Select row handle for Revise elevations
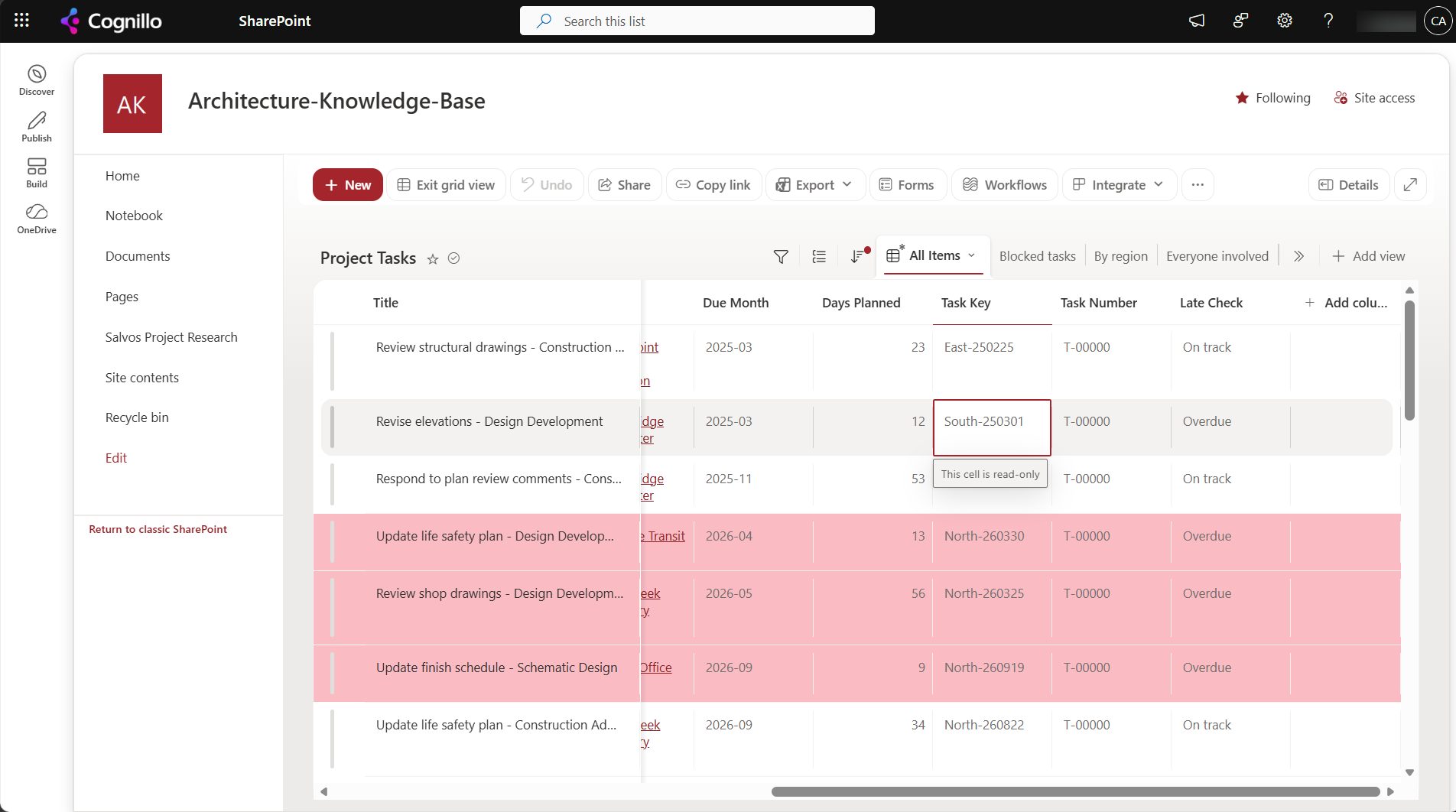 point(332,427)
